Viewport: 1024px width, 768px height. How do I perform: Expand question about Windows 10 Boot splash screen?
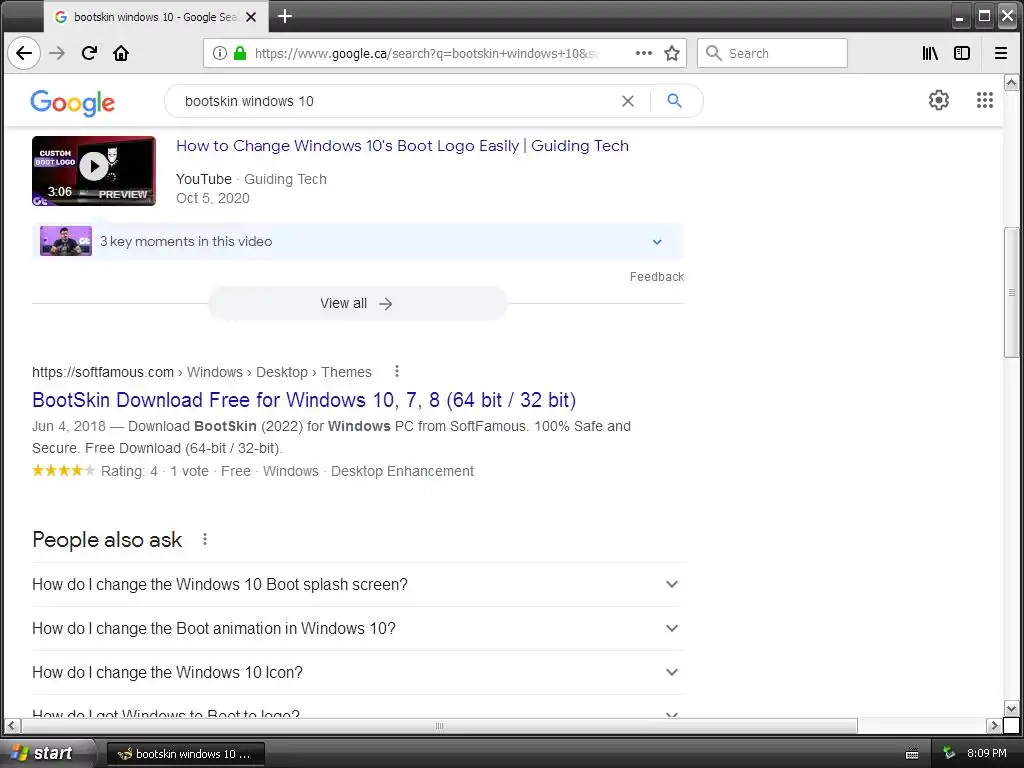tap(357, 584)
